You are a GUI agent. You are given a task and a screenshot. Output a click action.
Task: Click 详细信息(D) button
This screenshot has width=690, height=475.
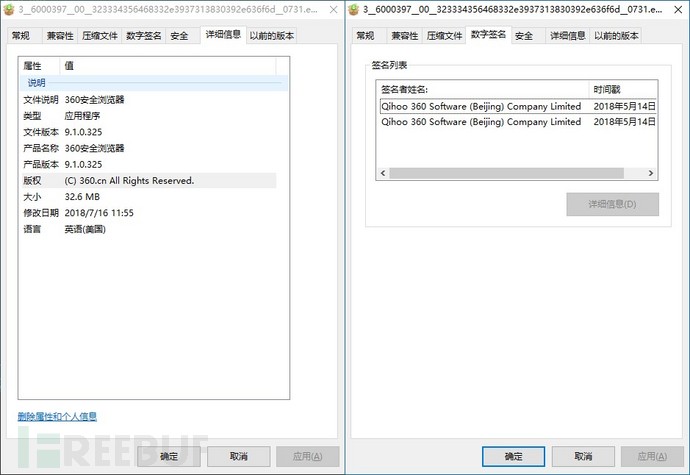[613, 204]
